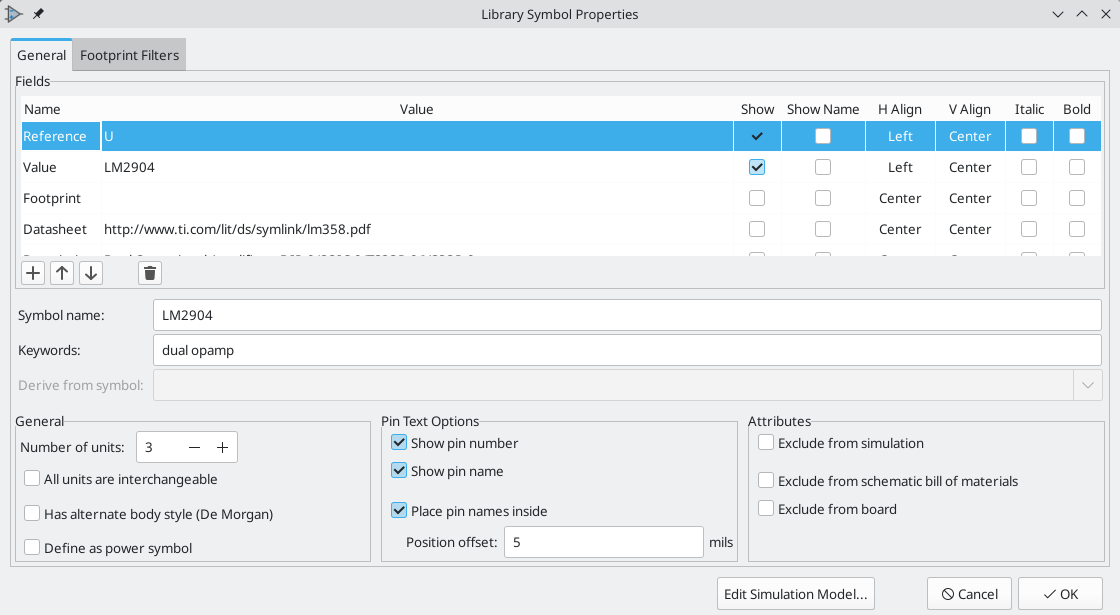Image resolution: width=1120 pixels, height=615 pixels.
Task: Decrease number of units with minus
Action: click(194, 447)
